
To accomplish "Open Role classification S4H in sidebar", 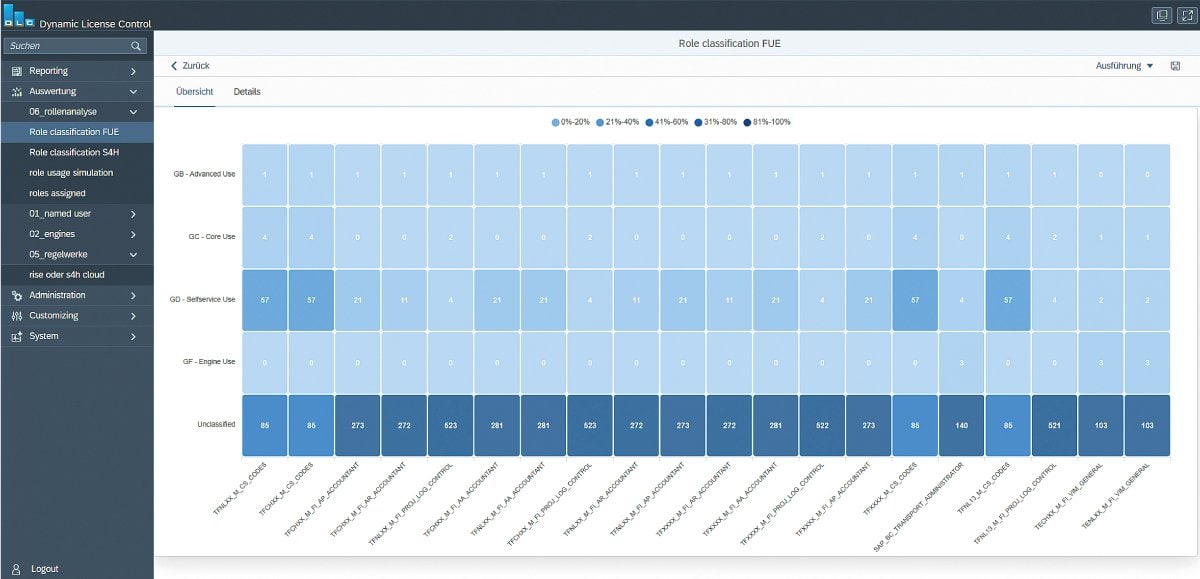I will (x=74, y=152).
